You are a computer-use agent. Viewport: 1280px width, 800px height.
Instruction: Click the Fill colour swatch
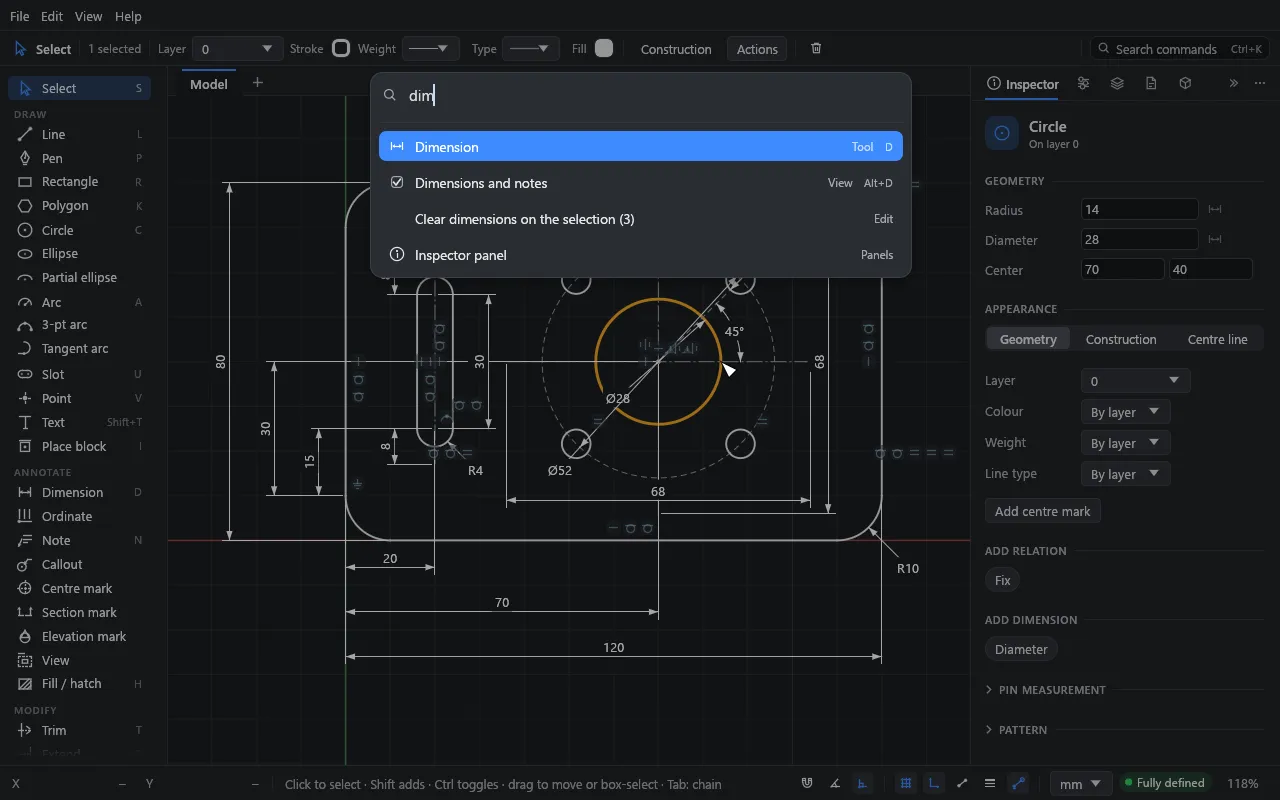[x=604, y=48]
